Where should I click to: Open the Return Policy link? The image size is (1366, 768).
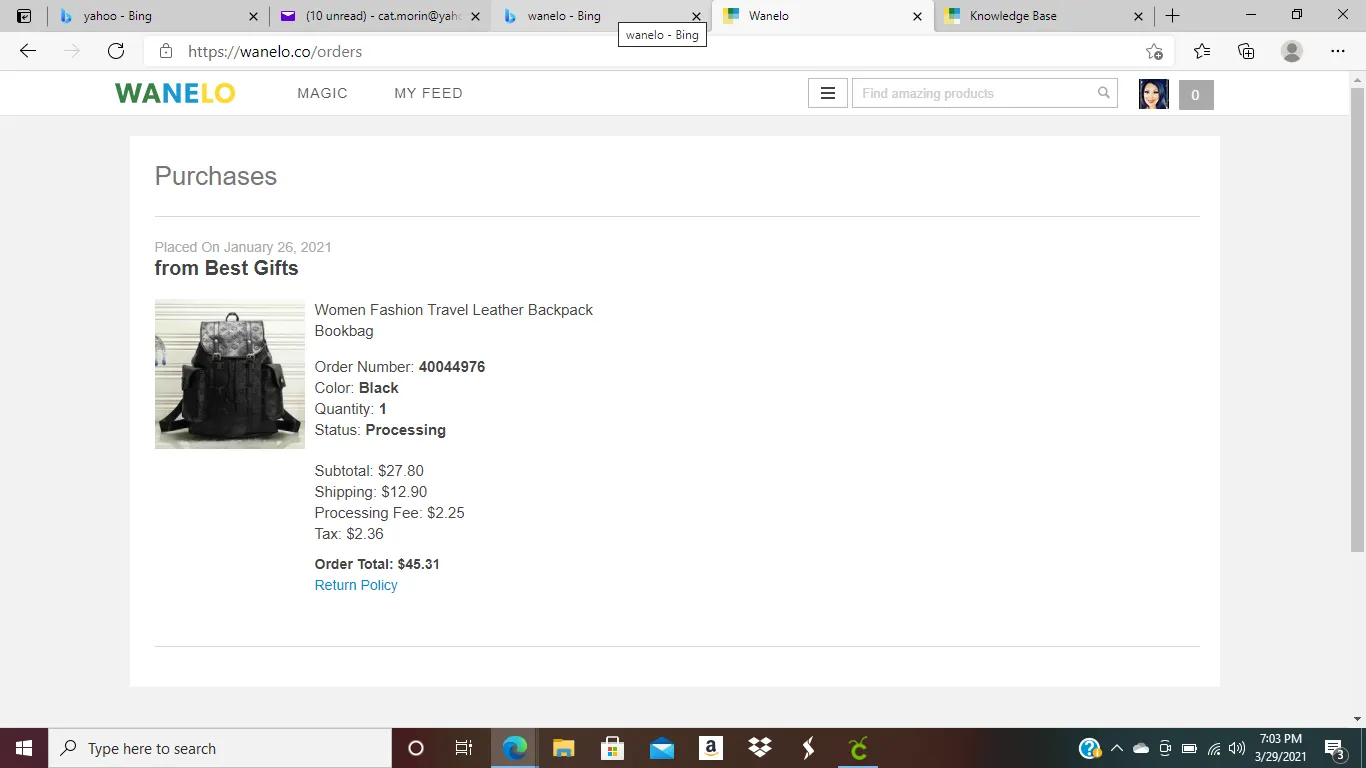pyautogui.click(x=356, y=585)
